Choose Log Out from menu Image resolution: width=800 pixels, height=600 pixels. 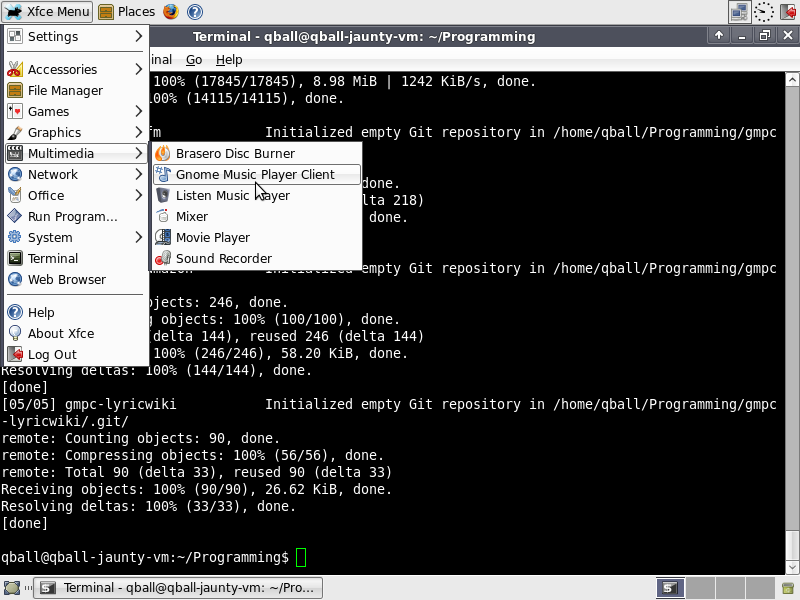click(76, 354)
